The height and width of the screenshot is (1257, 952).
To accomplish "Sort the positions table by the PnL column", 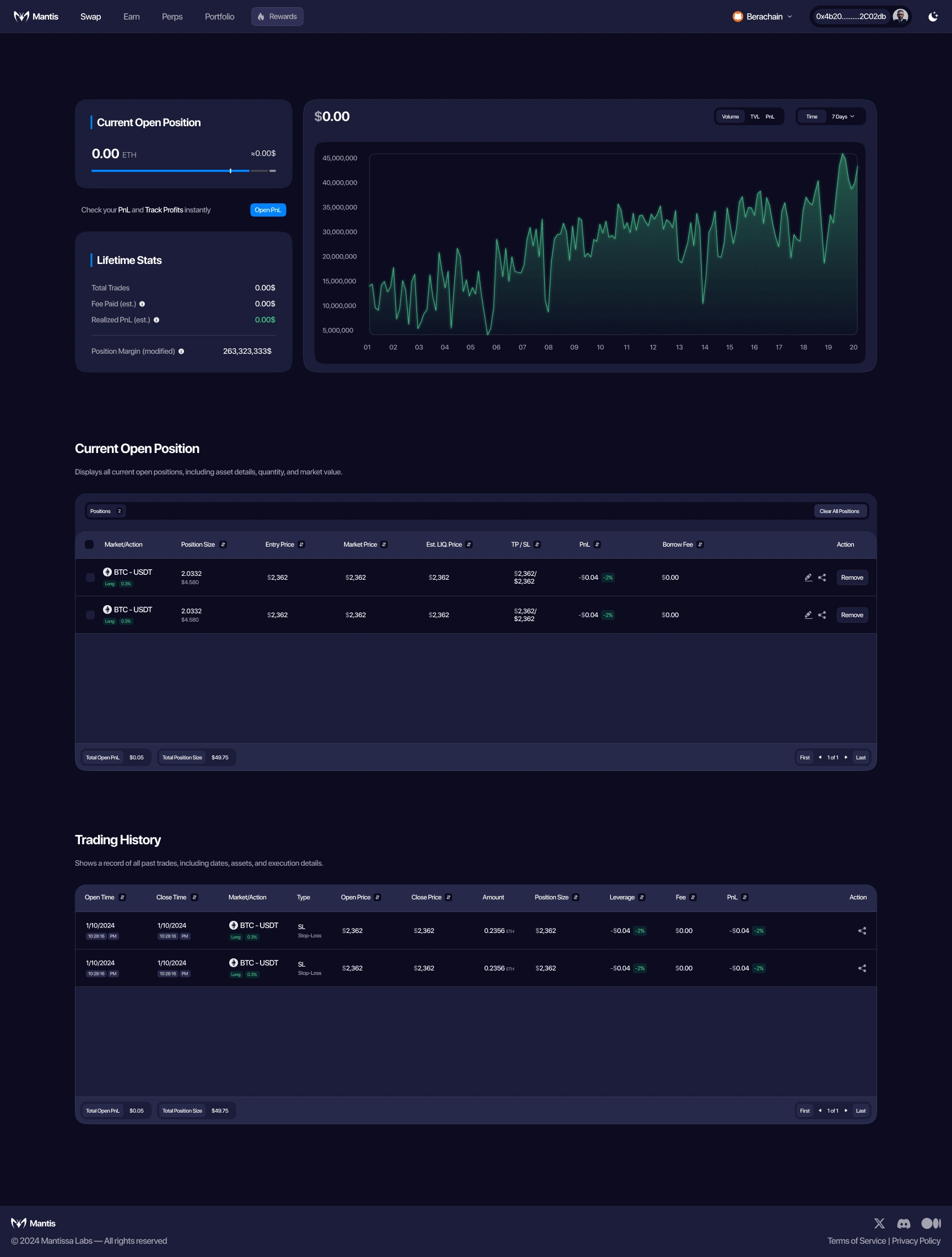I will 597,544.
